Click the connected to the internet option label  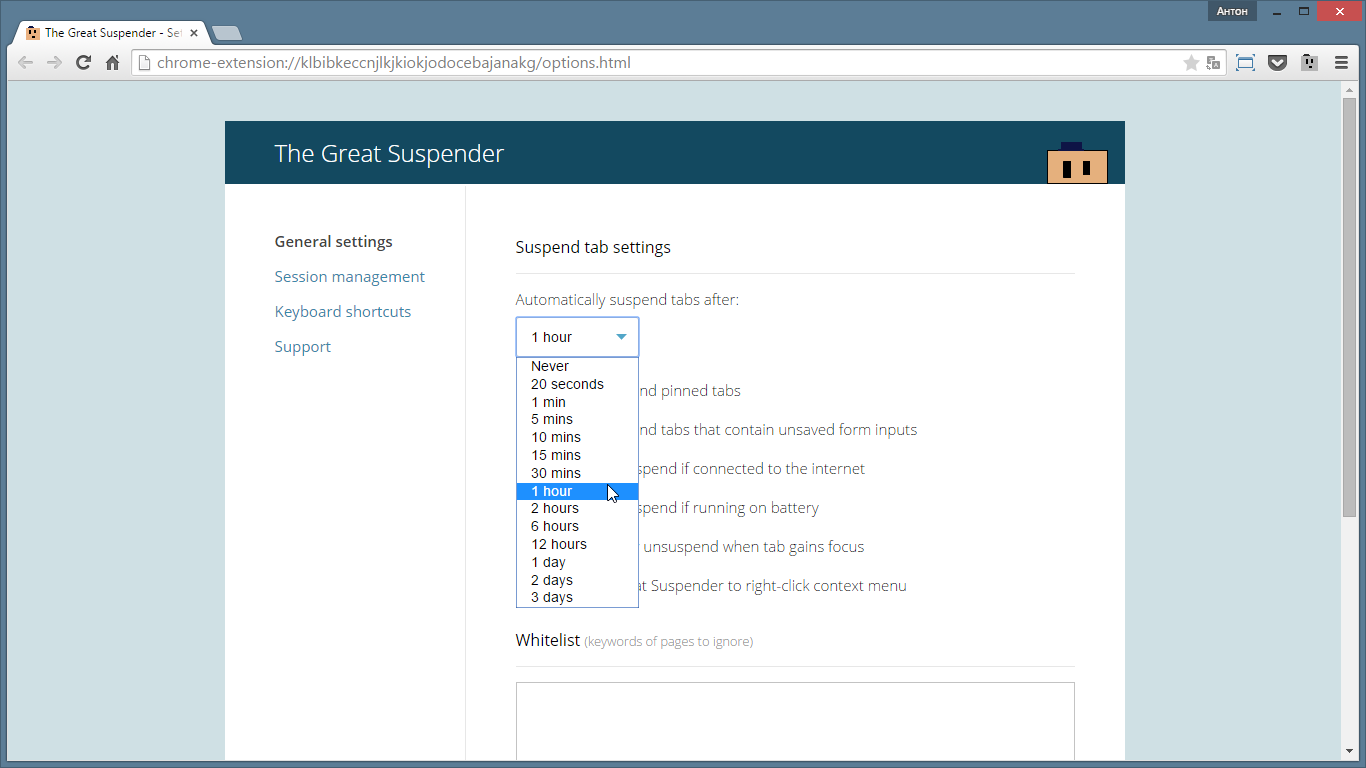click(752, 469)
